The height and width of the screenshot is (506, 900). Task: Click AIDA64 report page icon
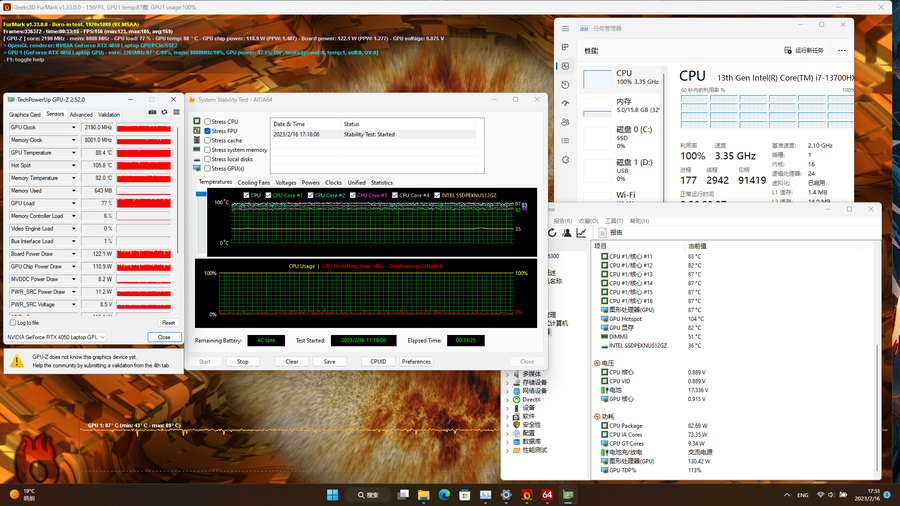point(602,232)
